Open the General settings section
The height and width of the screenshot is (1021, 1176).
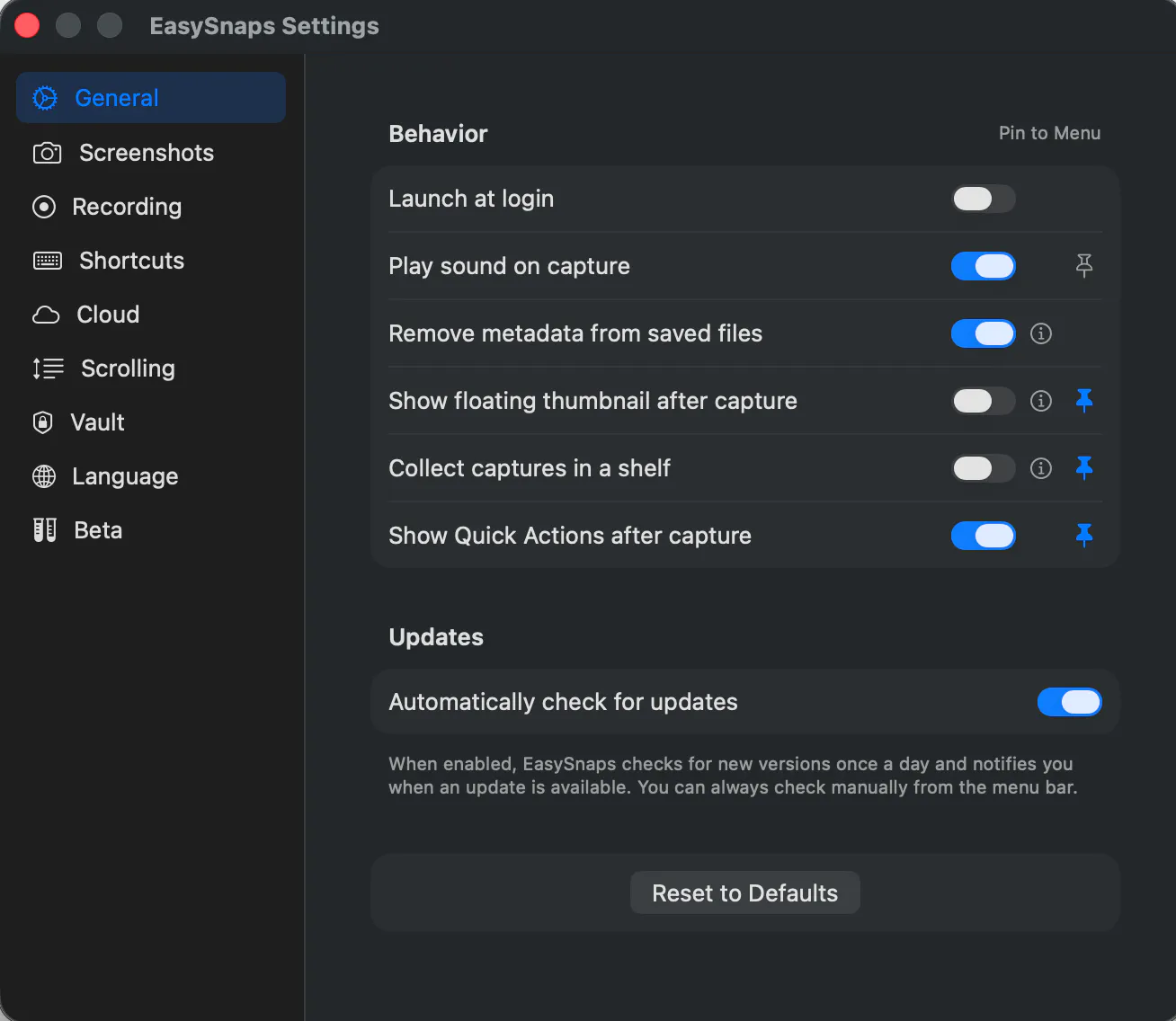151,98
